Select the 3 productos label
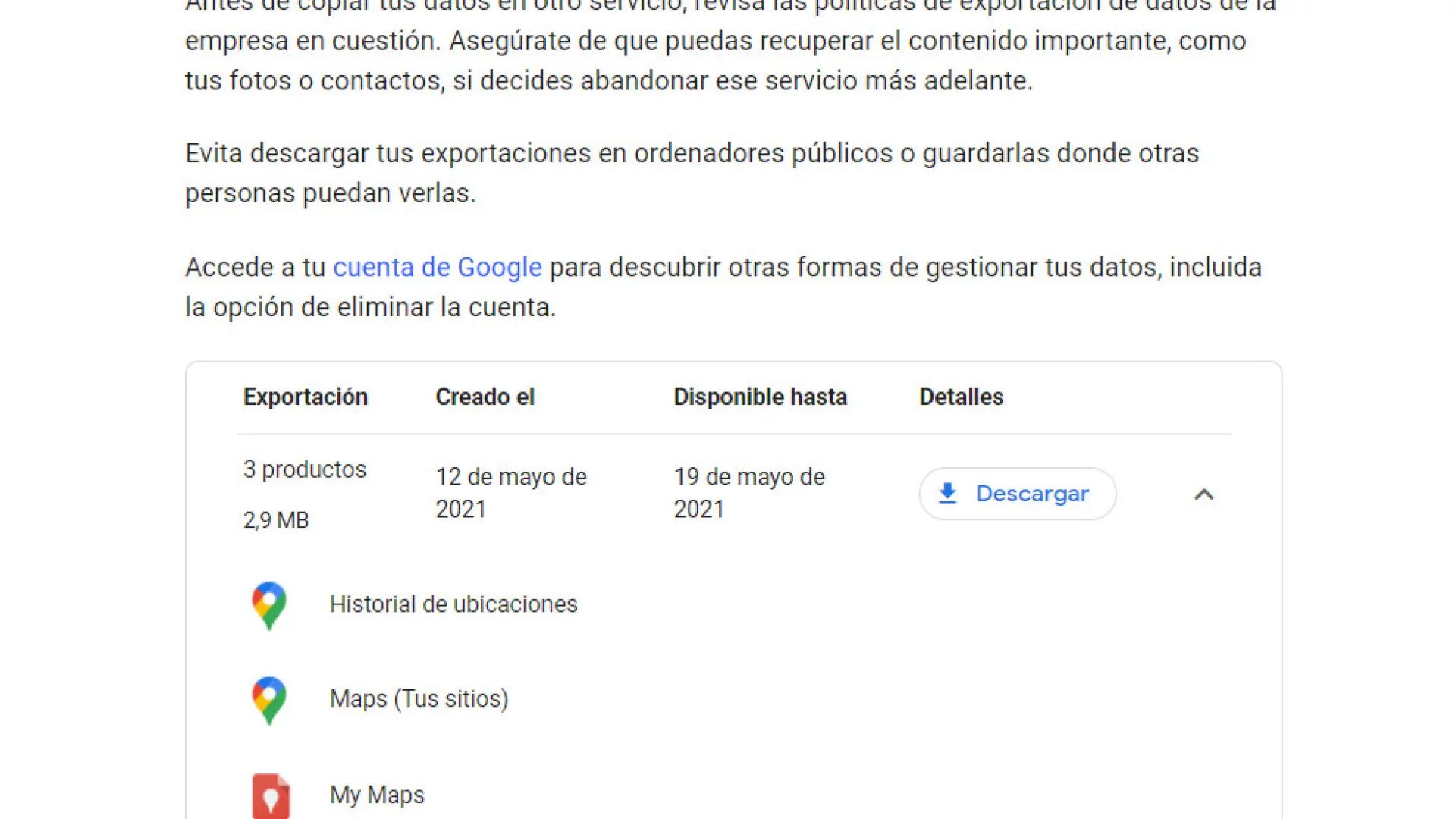Screen dimensions: 1456x819 304,469
